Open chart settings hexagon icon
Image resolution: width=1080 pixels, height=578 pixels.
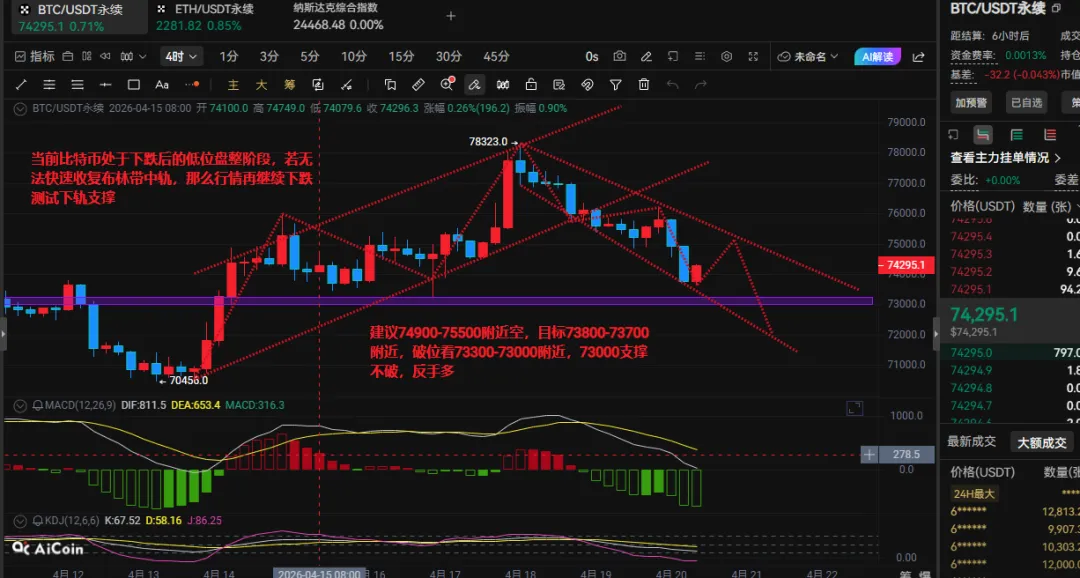727,56
